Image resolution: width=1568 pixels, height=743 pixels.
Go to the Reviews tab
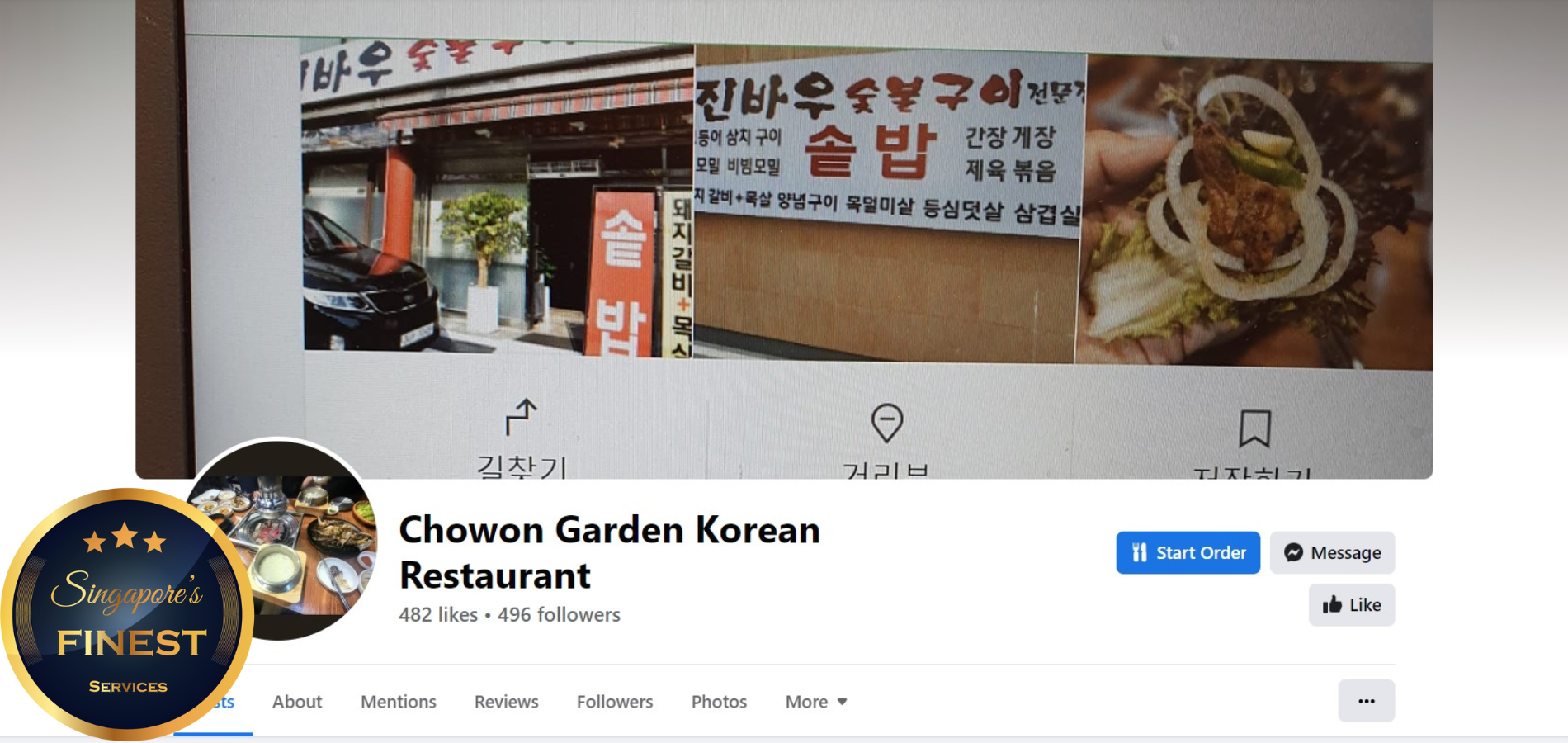pyautogui.click(x=506, y=702)
